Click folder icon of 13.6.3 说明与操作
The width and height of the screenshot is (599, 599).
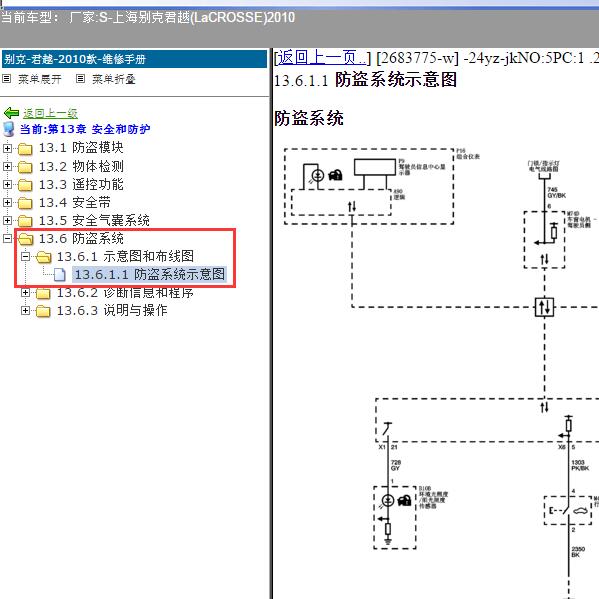pyautogui.click(x=43, y=311)
